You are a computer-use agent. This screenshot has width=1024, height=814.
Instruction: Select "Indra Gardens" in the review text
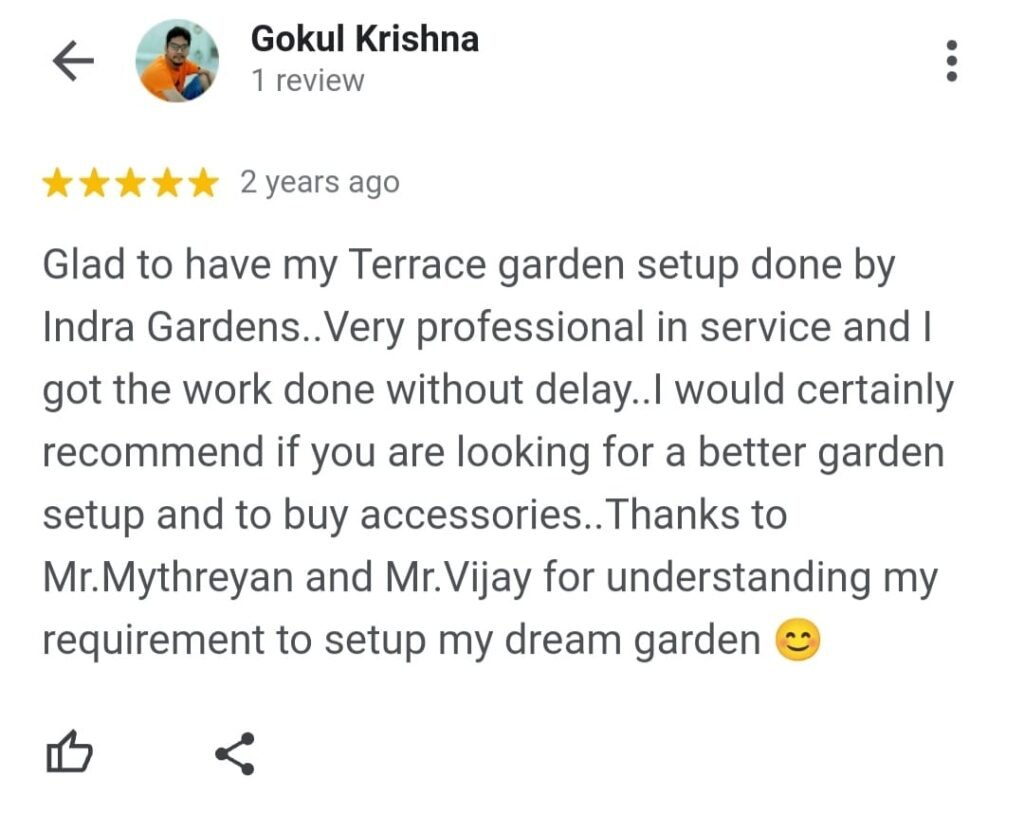click(x=172, y=327)
